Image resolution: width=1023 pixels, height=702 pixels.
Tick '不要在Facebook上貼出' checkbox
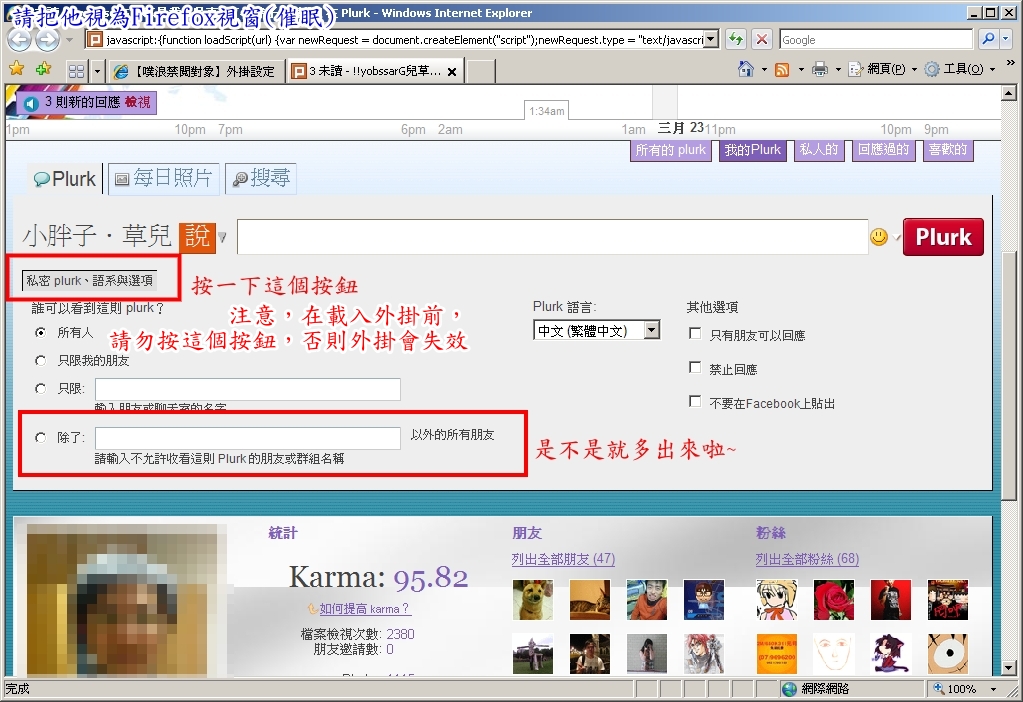tap(695, 402)
